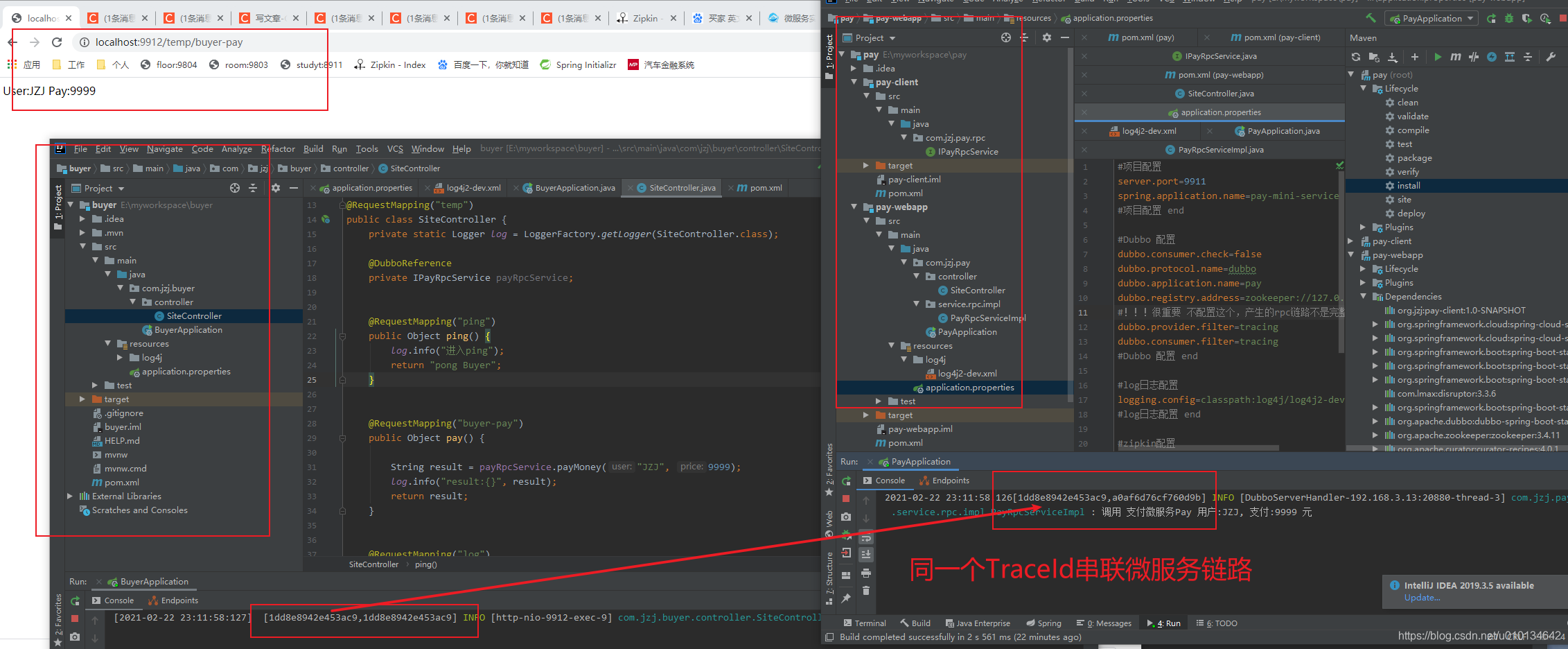Expand Plugins under pay root in Maven

click(1364, 227)
